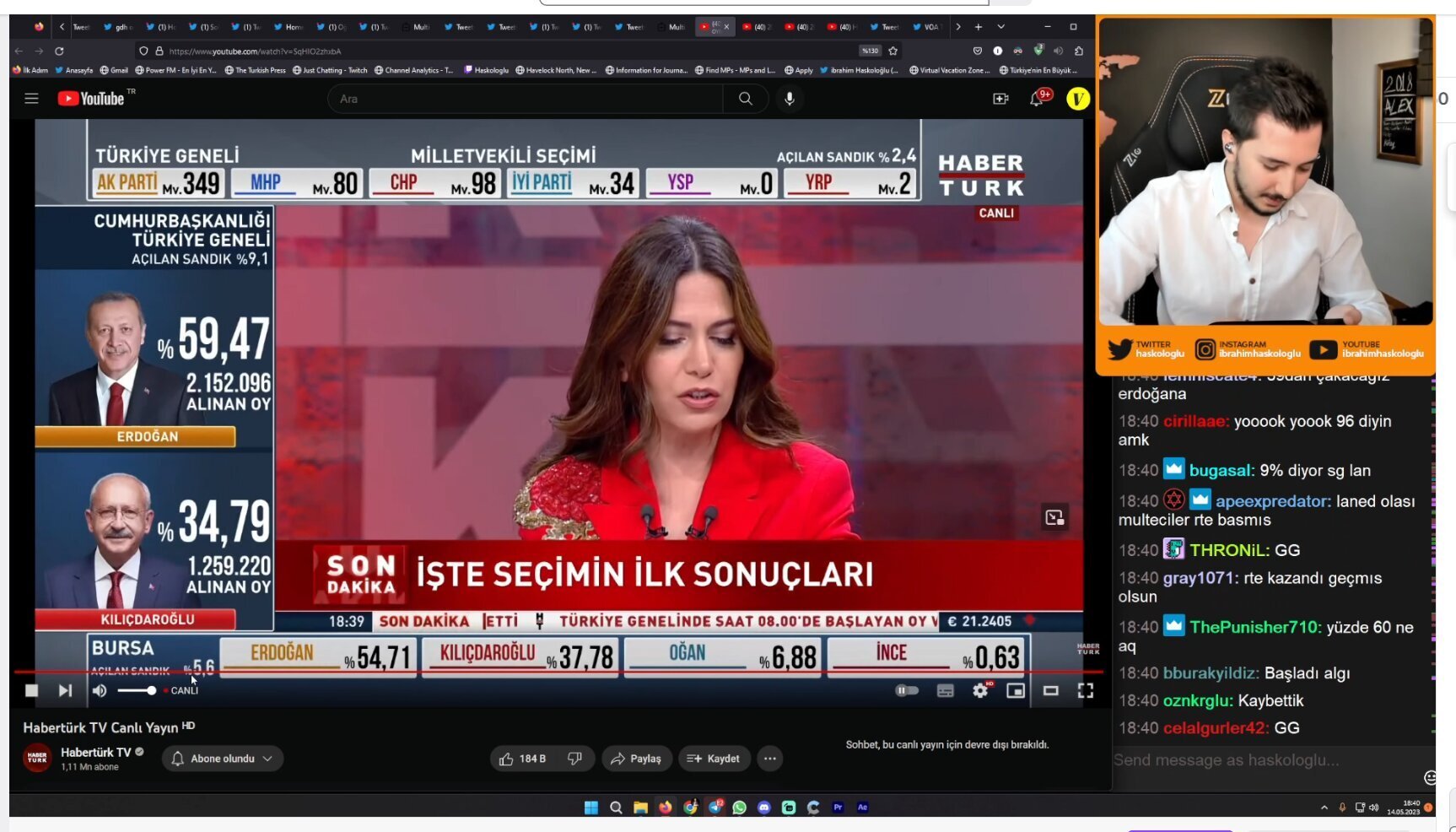
Task: Click username apexpredator in chat
Action: [x=1273, y=501]
